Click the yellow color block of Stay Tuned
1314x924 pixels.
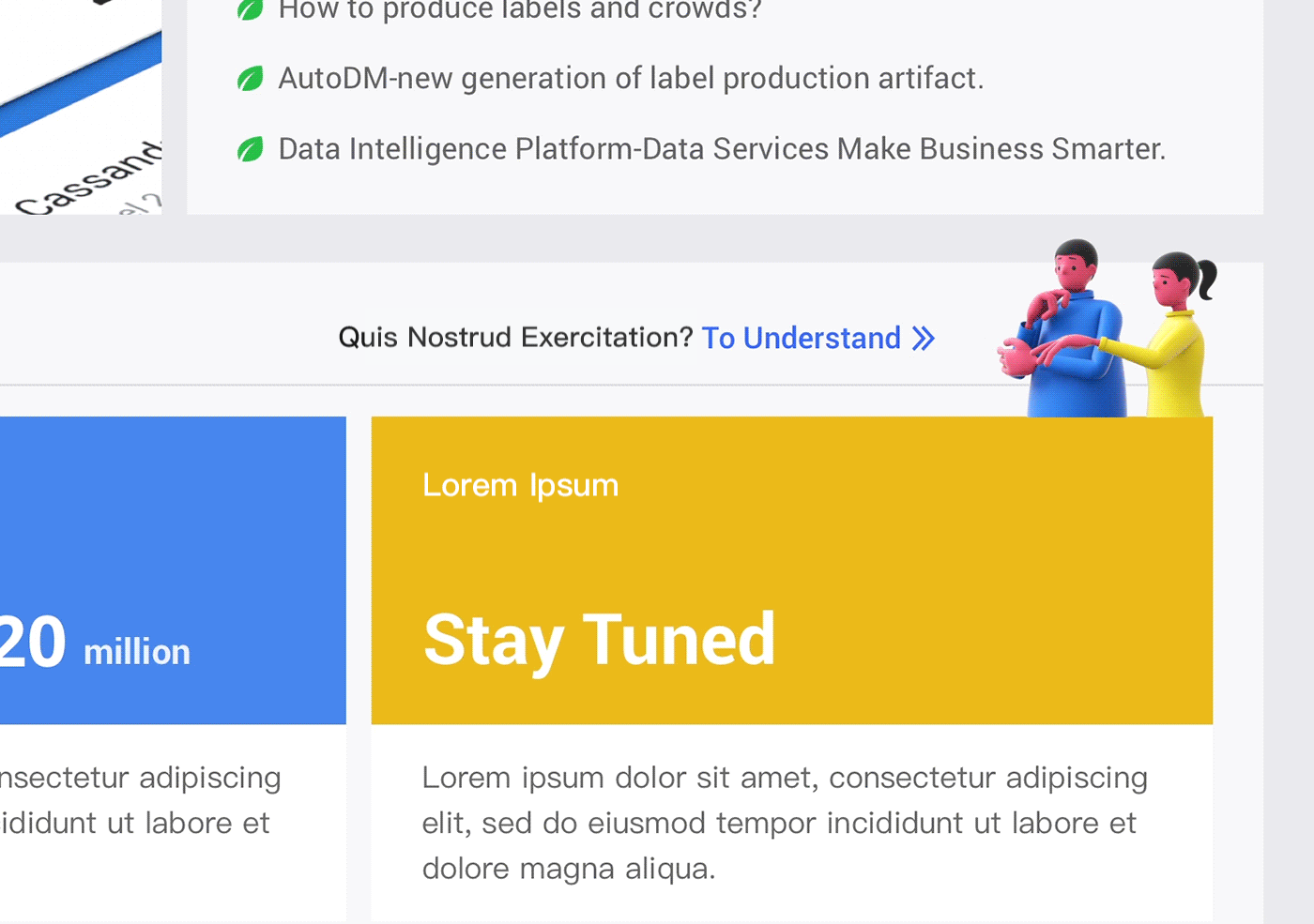[x=792, y=570]
